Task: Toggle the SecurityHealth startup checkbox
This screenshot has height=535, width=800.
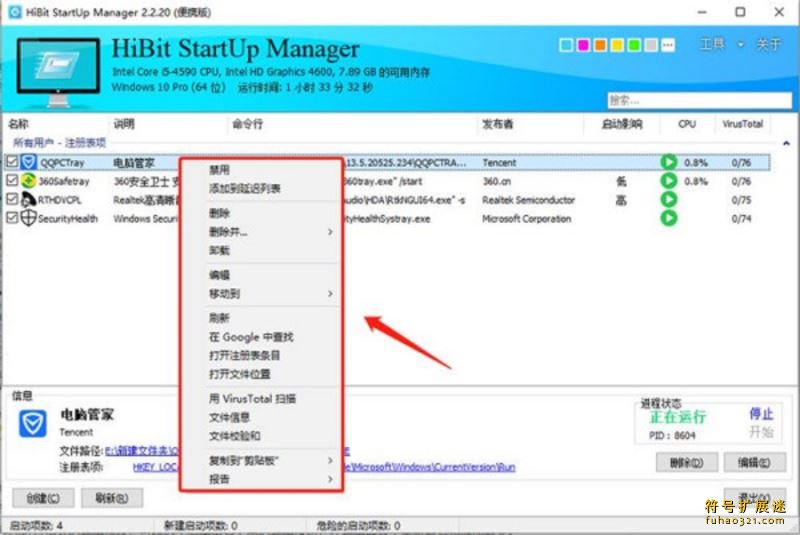Action: click(12, 218)
